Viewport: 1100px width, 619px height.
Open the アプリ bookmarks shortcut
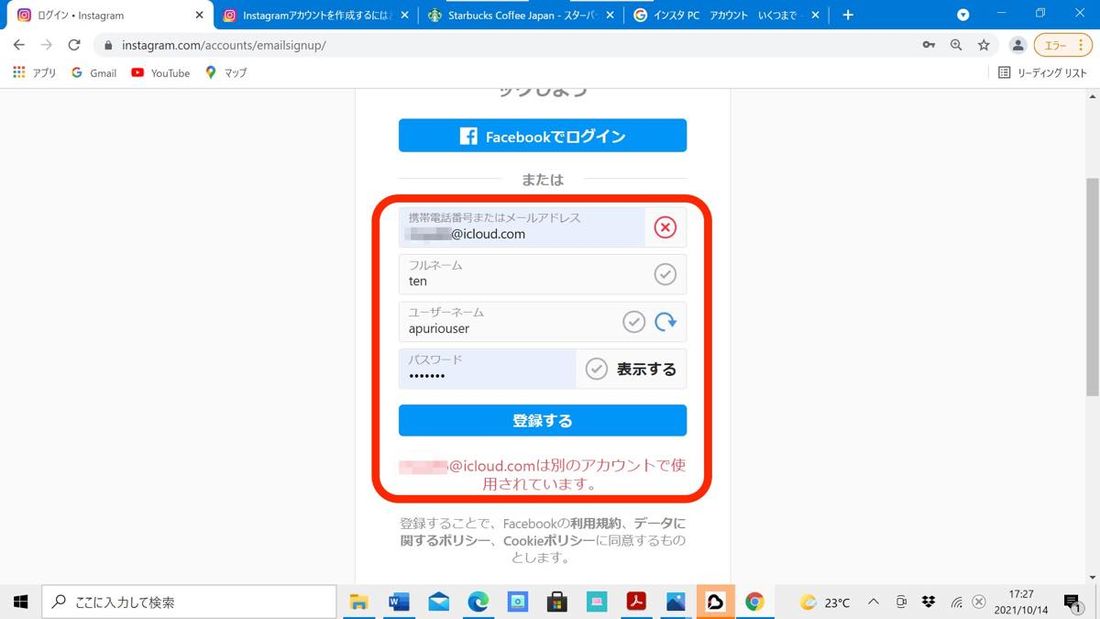pos(34,72)
